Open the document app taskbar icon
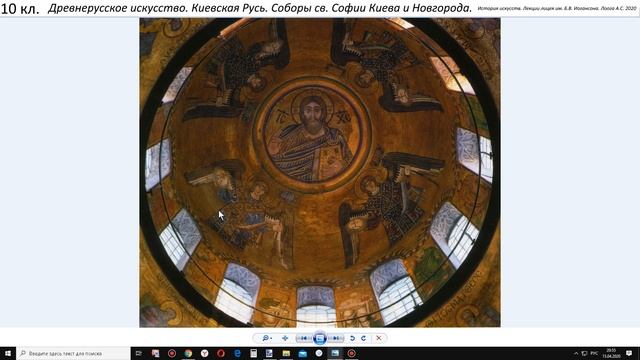The image size is (640, 360). coord(269,353)
